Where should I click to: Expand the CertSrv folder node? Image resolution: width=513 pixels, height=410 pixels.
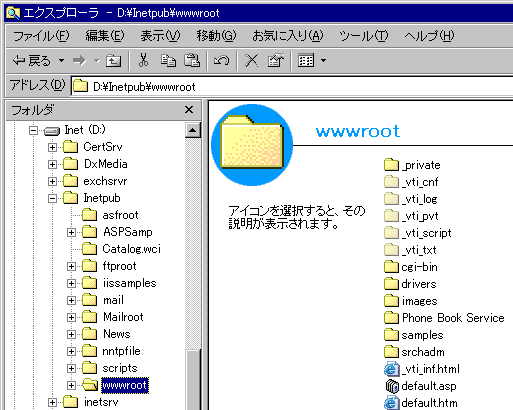(x=52, y=147)
